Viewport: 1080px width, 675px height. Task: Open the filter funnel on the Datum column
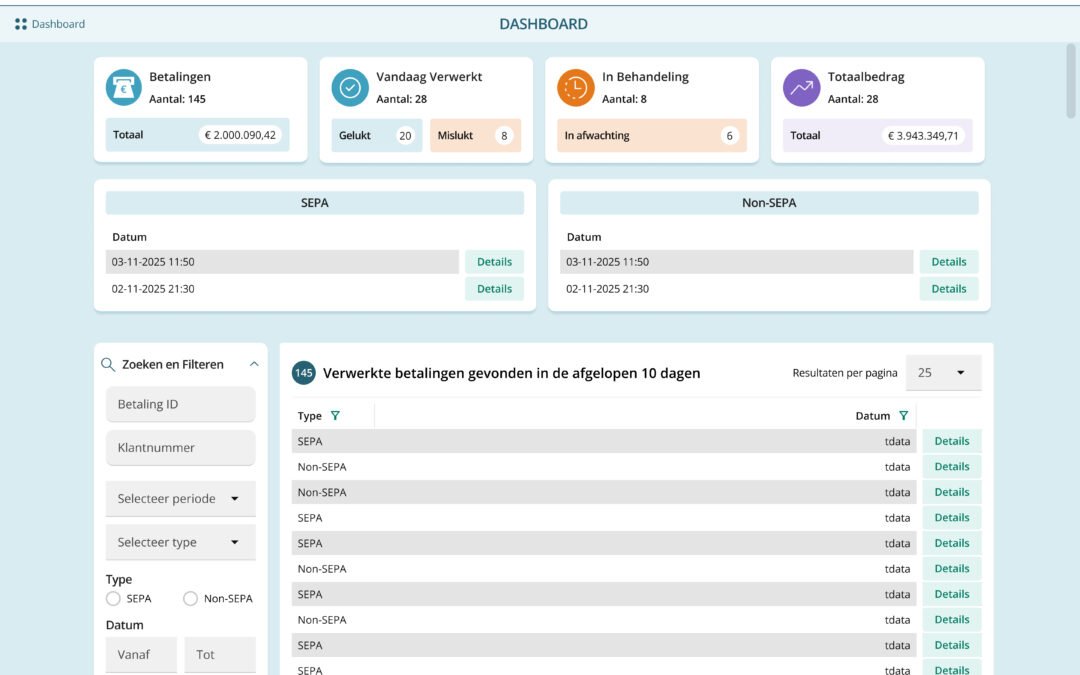pos(904,414)
